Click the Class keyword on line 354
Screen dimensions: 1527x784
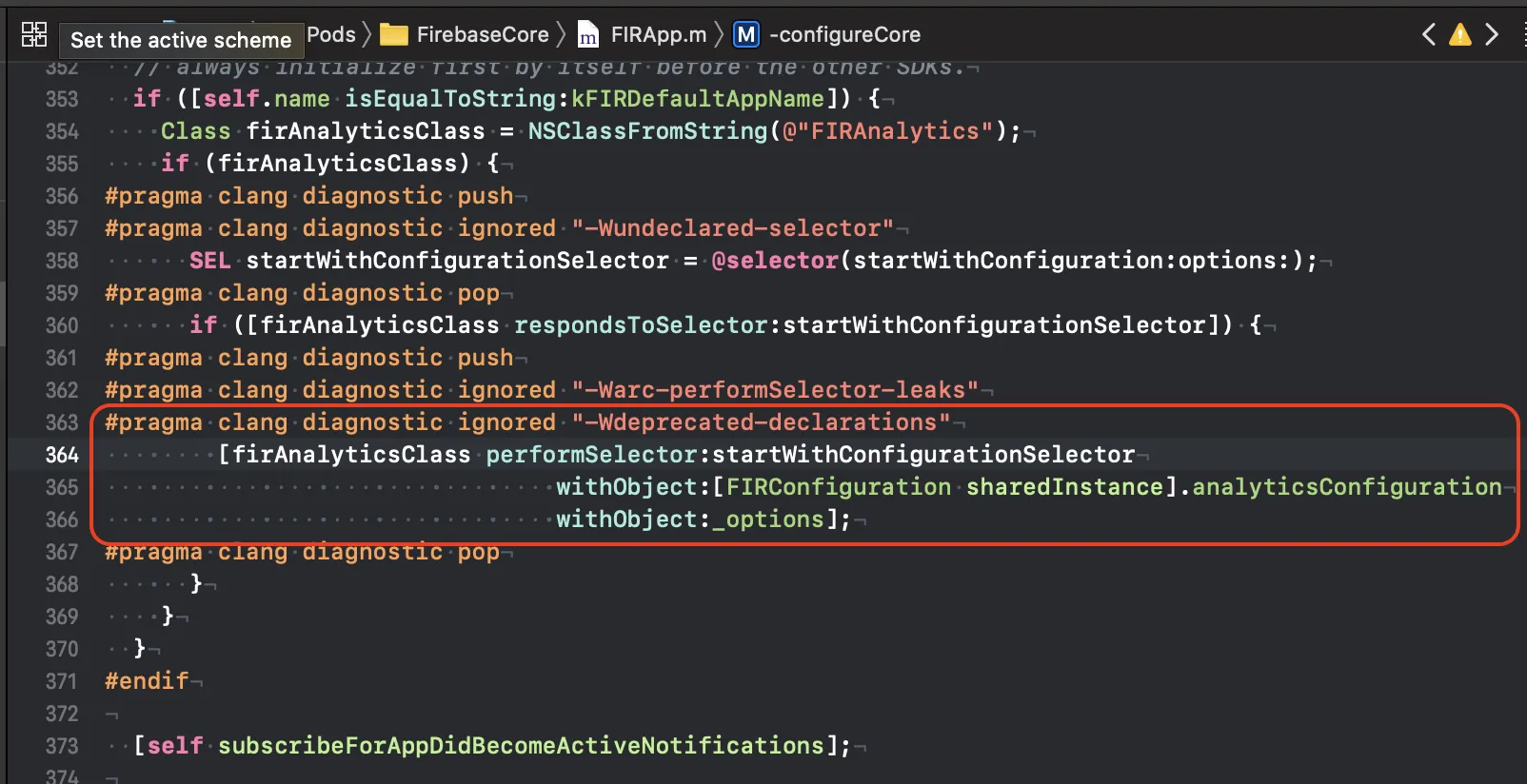pyautogui.click(x=196, y=131)
